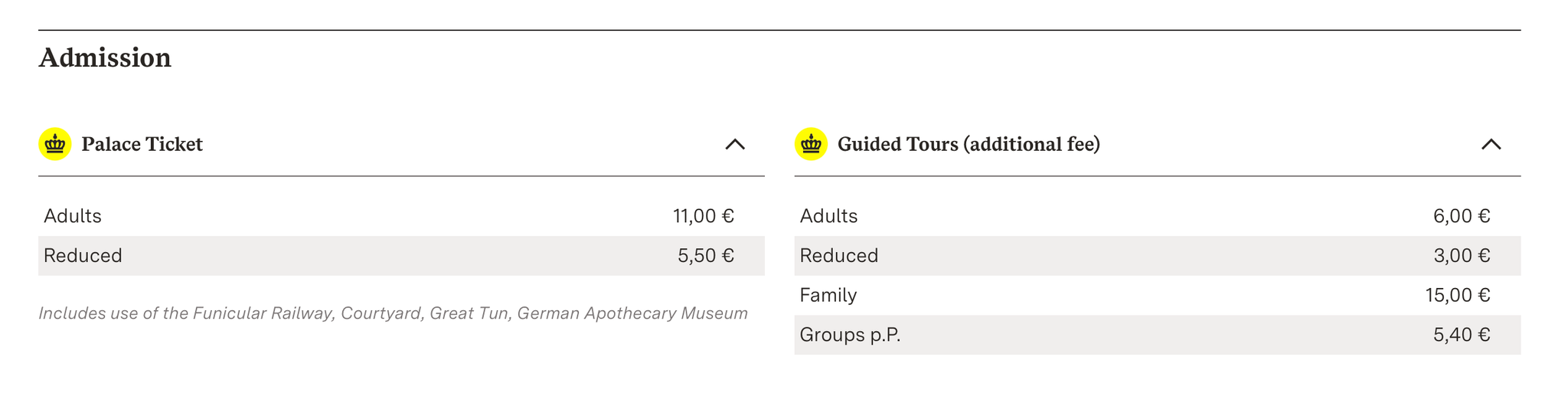Select the 5,40 € group price

[x=1462, y=335]
